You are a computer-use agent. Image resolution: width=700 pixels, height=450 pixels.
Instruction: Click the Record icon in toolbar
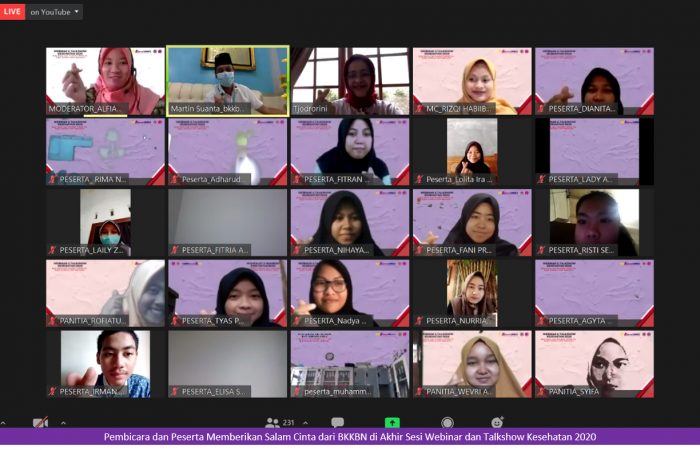pyautogui.click(x=447, y=423)
